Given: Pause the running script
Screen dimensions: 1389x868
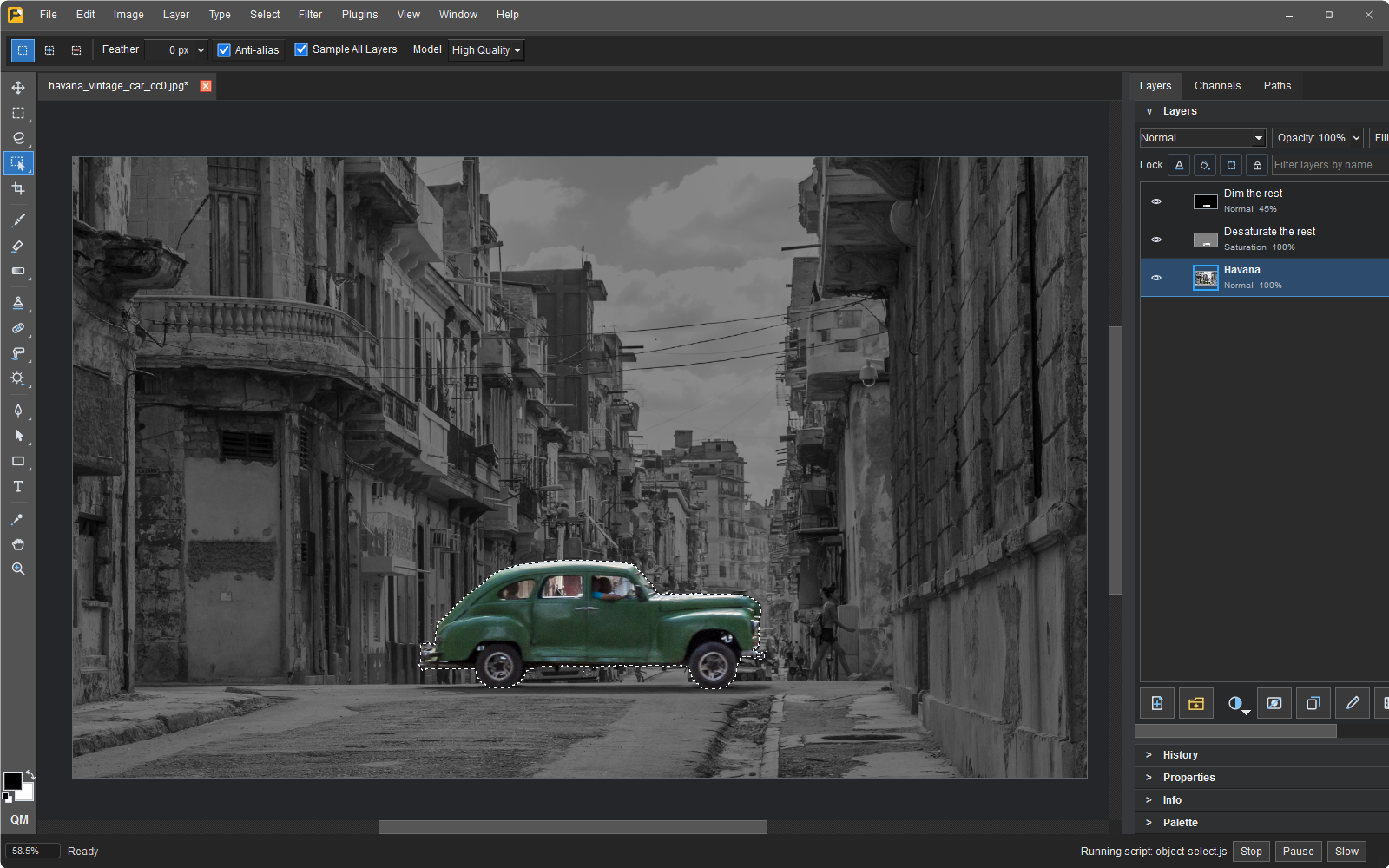Looking at the screenshot, I should (1298, 852).
